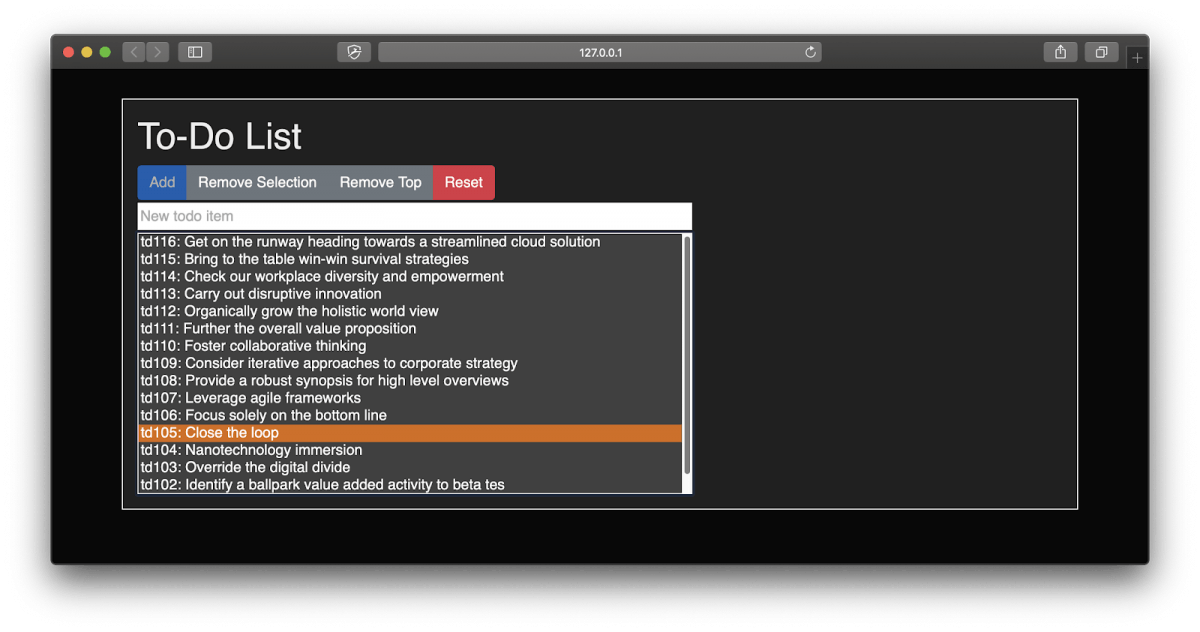Select the highlighted td105 Close the loop
The height and width of the screenshot is (632, 1200).
coord(232,433)
